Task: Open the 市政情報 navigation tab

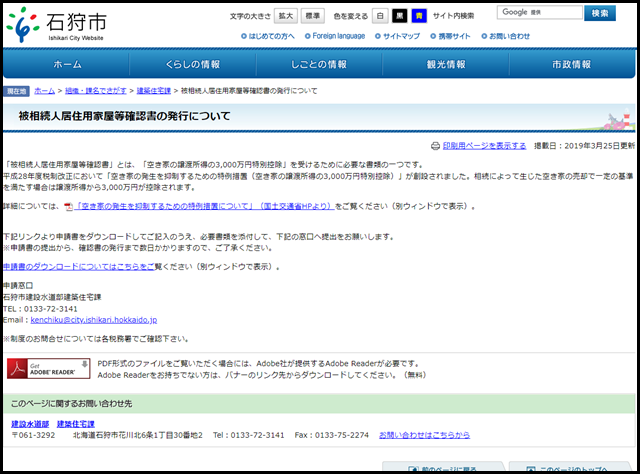Action: 572,64
